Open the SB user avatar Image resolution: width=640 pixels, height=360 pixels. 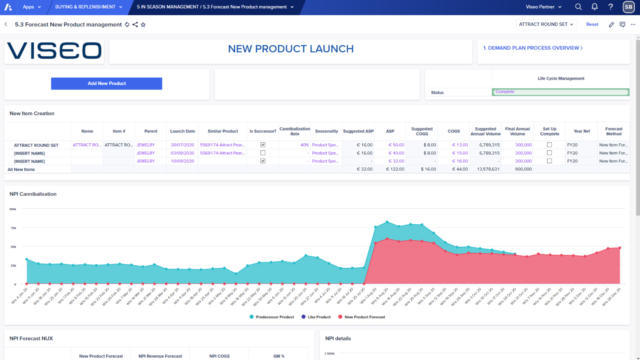click(x=629, y=7)
